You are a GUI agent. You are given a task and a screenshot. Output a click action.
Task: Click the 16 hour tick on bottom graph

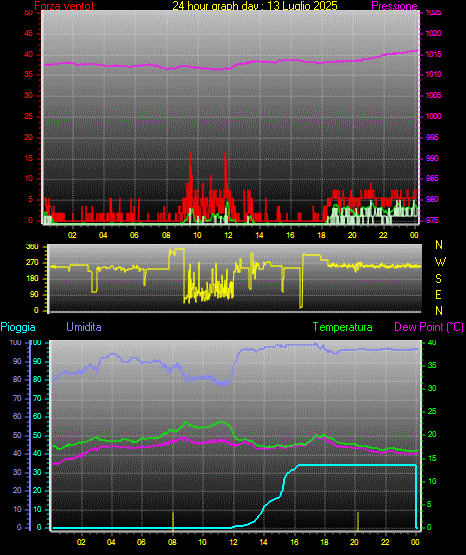[294, 542]
